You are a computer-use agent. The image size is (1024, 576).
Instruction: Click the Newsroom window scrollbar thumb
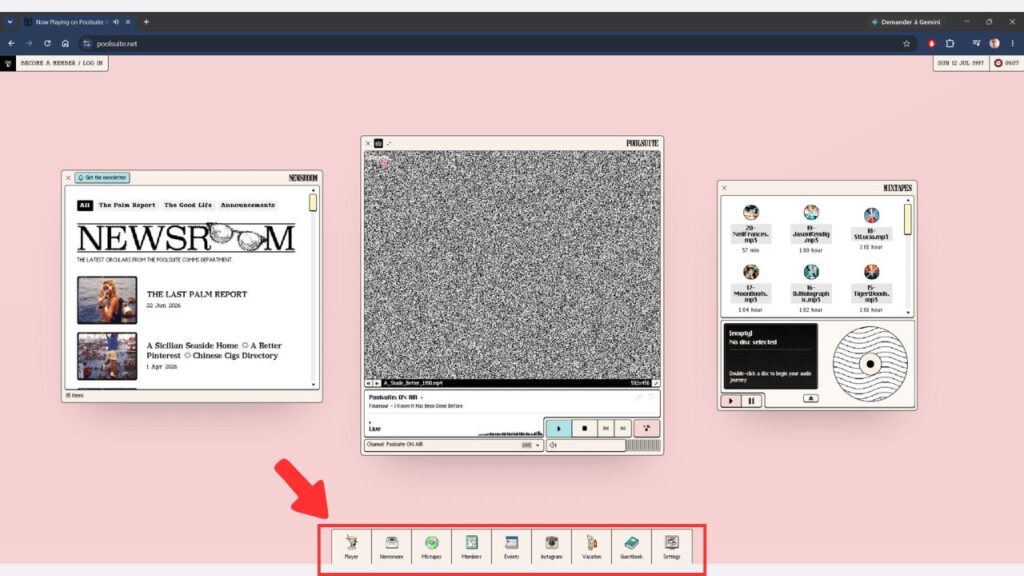click(x=313, y=202)
